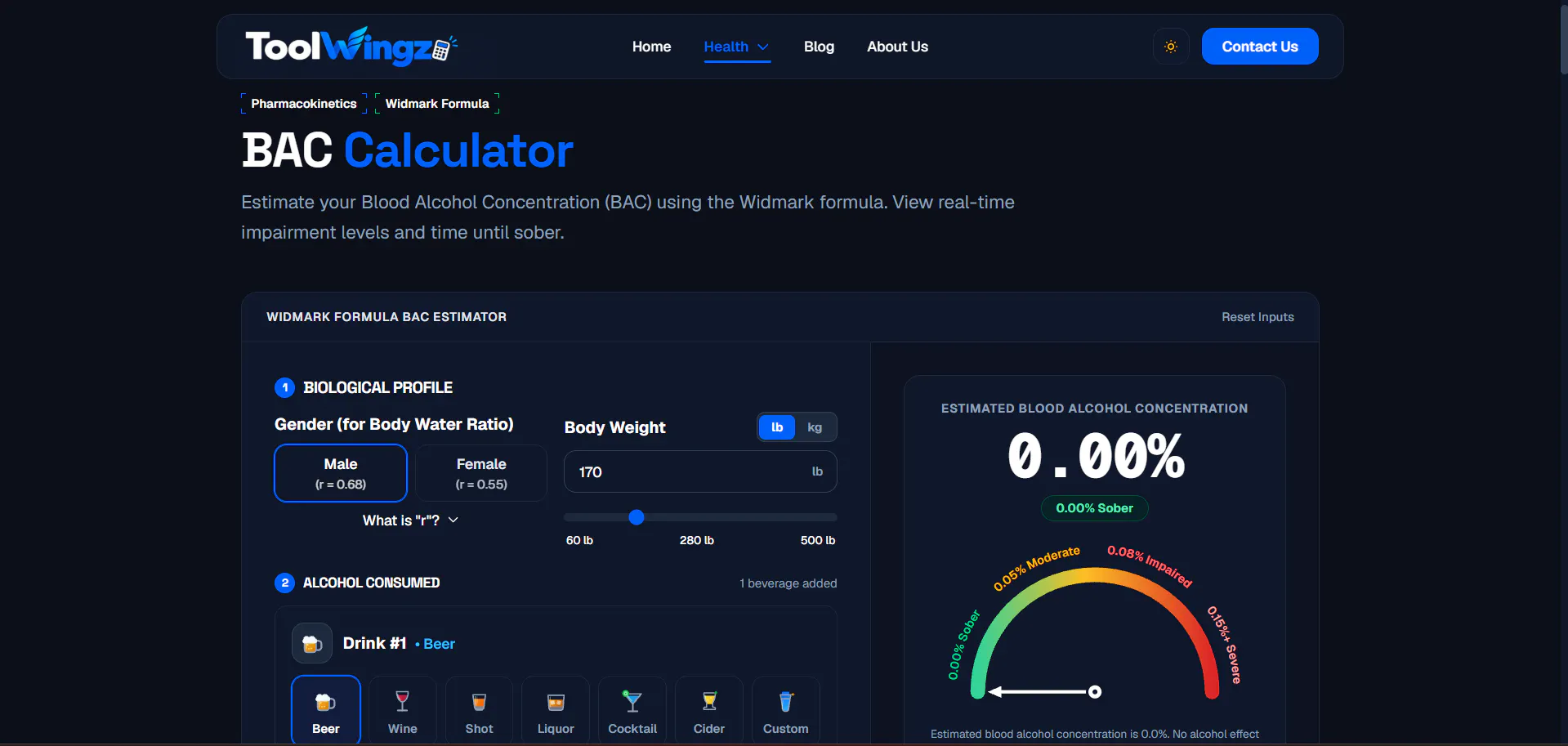Choose Male gender (r = 0.68)
Image resolution: width=1568 pixels, height=746 pixels.
341,473
